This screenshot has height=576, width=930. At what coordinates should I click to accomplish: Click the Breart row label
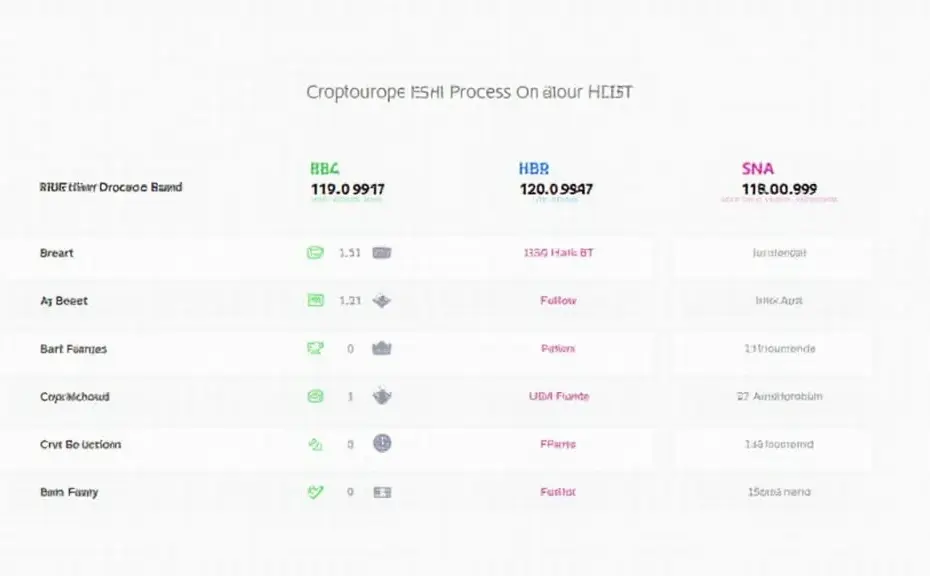click(x=57, y=253)
